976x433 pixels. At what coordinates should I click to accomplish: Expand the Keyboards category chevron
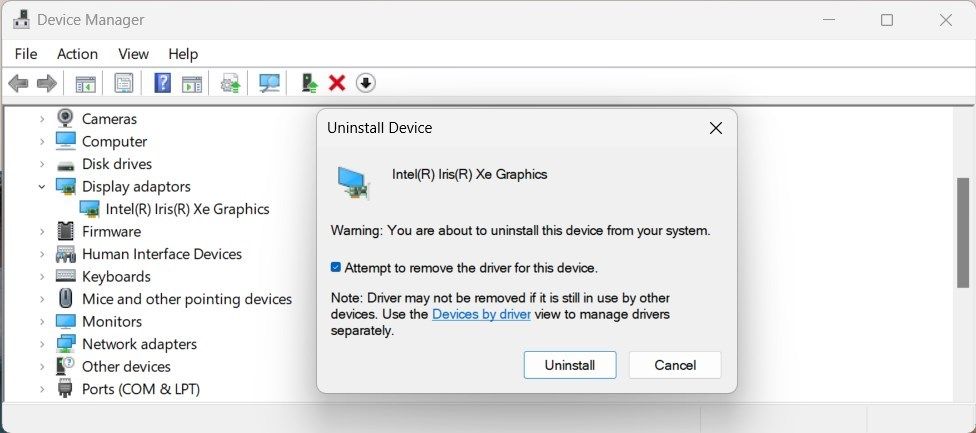[x=42, y=276]
